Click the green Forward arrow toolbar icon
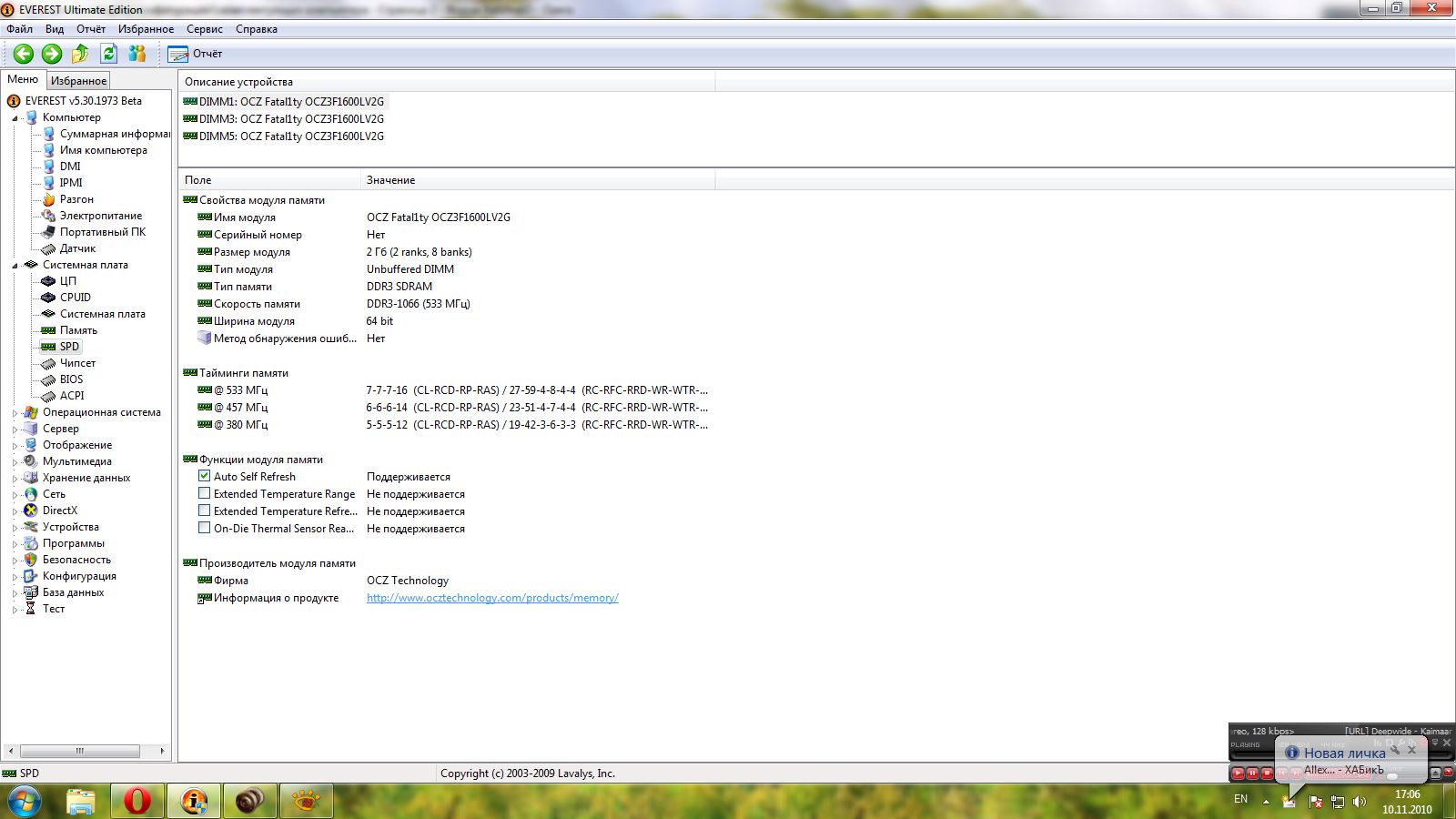Viewport: 1456px width, 819px height. pyautogui.click(x=52, y=54)
